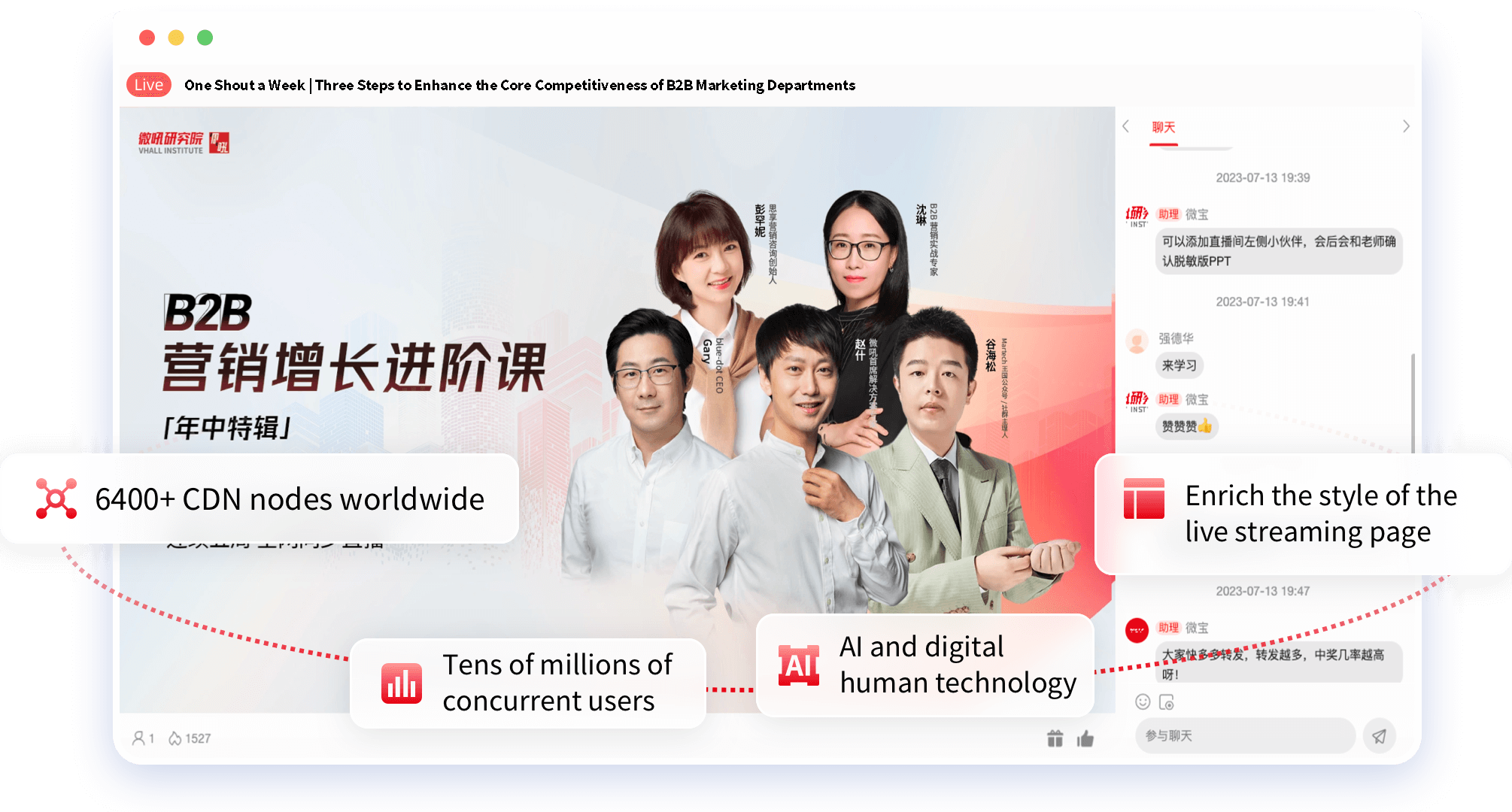Click the CDN nodes network icon
The image size is (1512, 812).
click(x=56, y=498)
